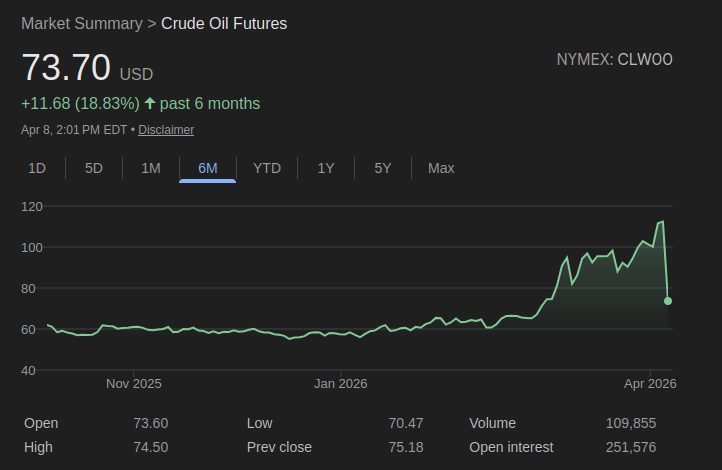Click the Crude Oil Futures title
This screenshot has width=722, height=470.
tap(224, 23)
